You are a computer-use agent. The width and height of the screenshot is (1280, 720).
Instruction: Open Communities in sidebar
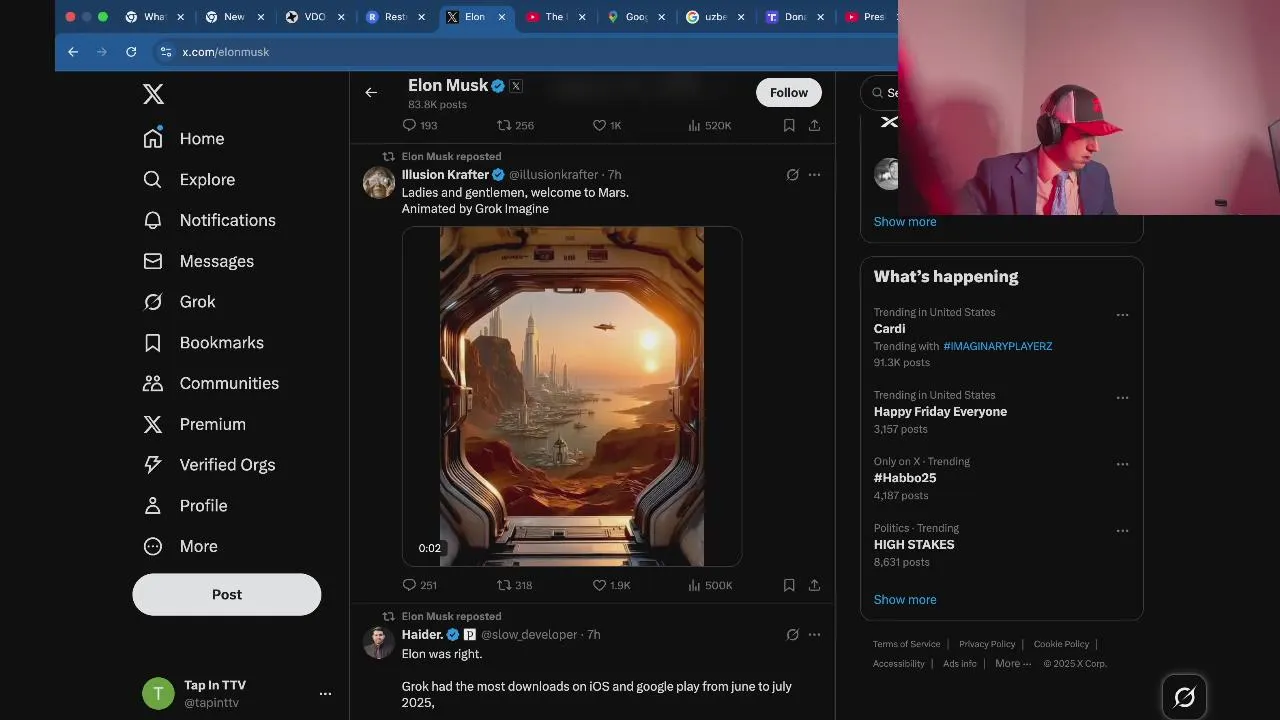click(211, 383)
